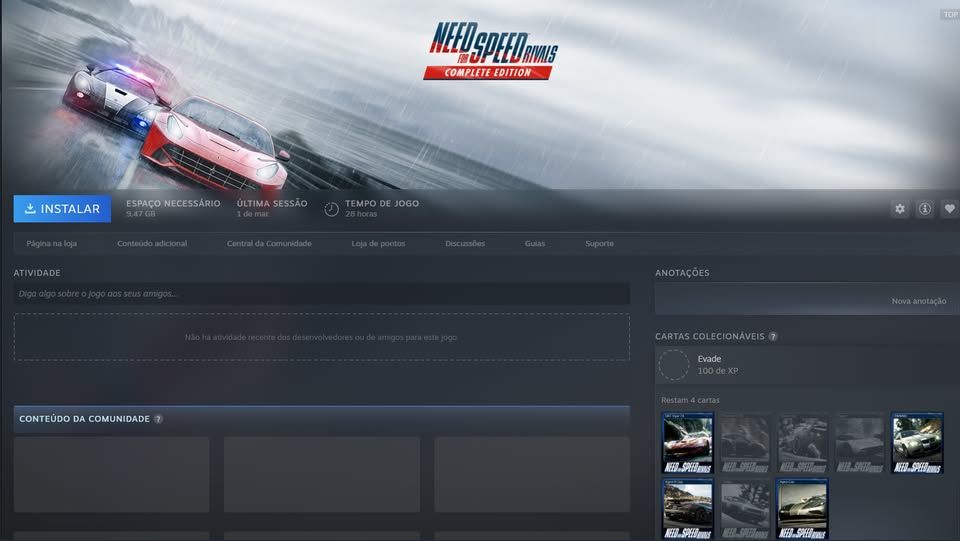This screenshot has height=541, width=960.
Task: Focus the 'Diga algo sobre o jogo' activity field
Action: click(x=321, y=294)
